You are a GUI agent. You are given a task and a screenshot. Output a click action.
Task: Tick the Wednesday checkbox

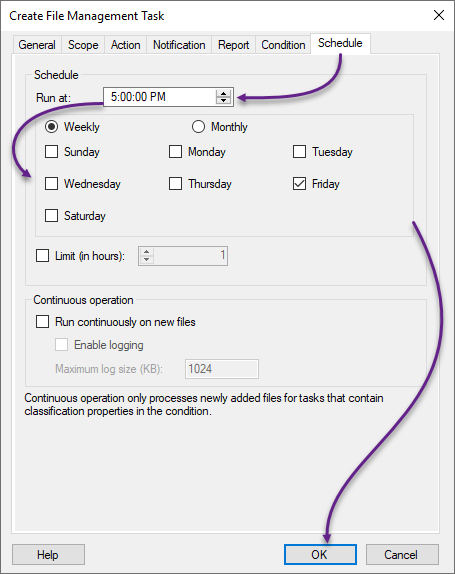[x=51, y=183]
